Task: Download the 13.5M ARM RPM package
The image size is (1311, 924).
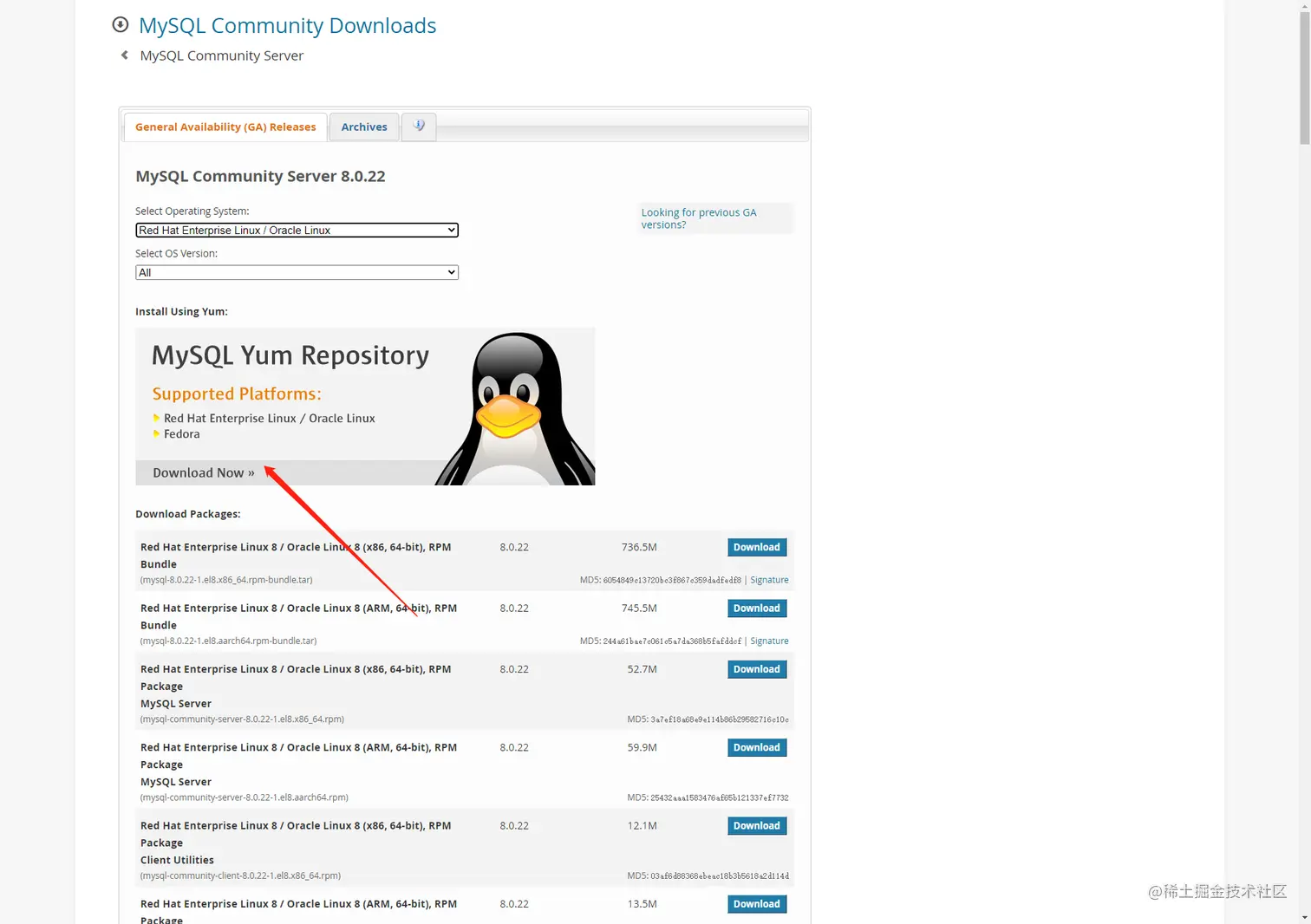Action: point(757,904)
